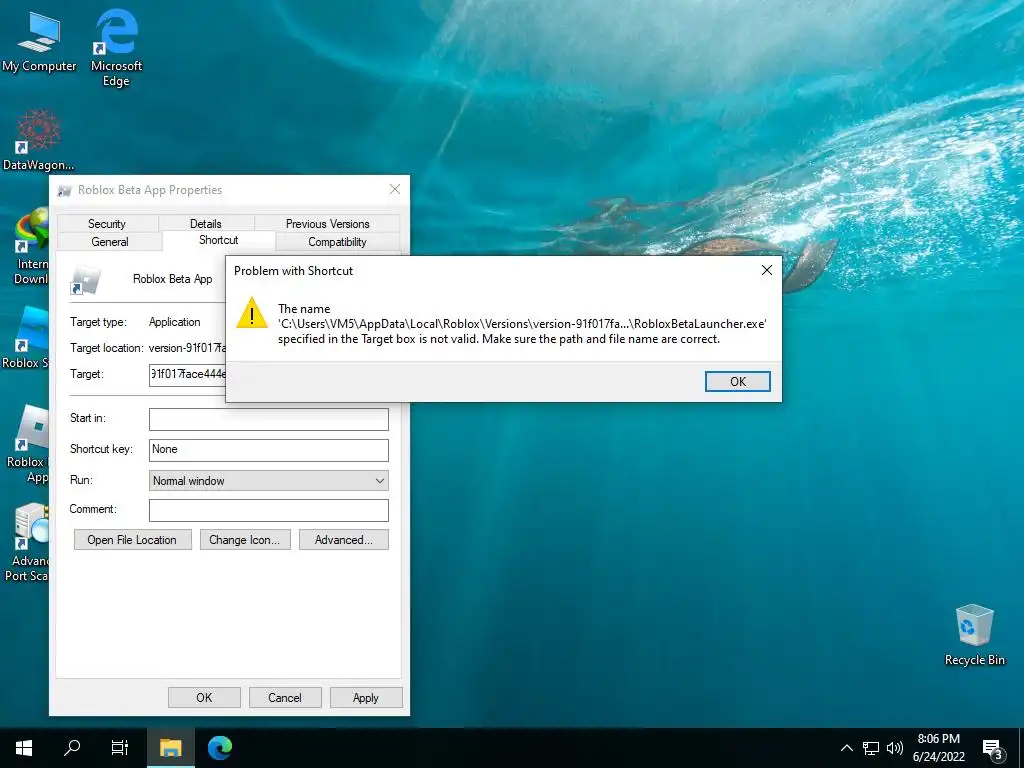1024x768 pixels.
Task: Launch Edge from taskbar
Action: tap(219, 748)
